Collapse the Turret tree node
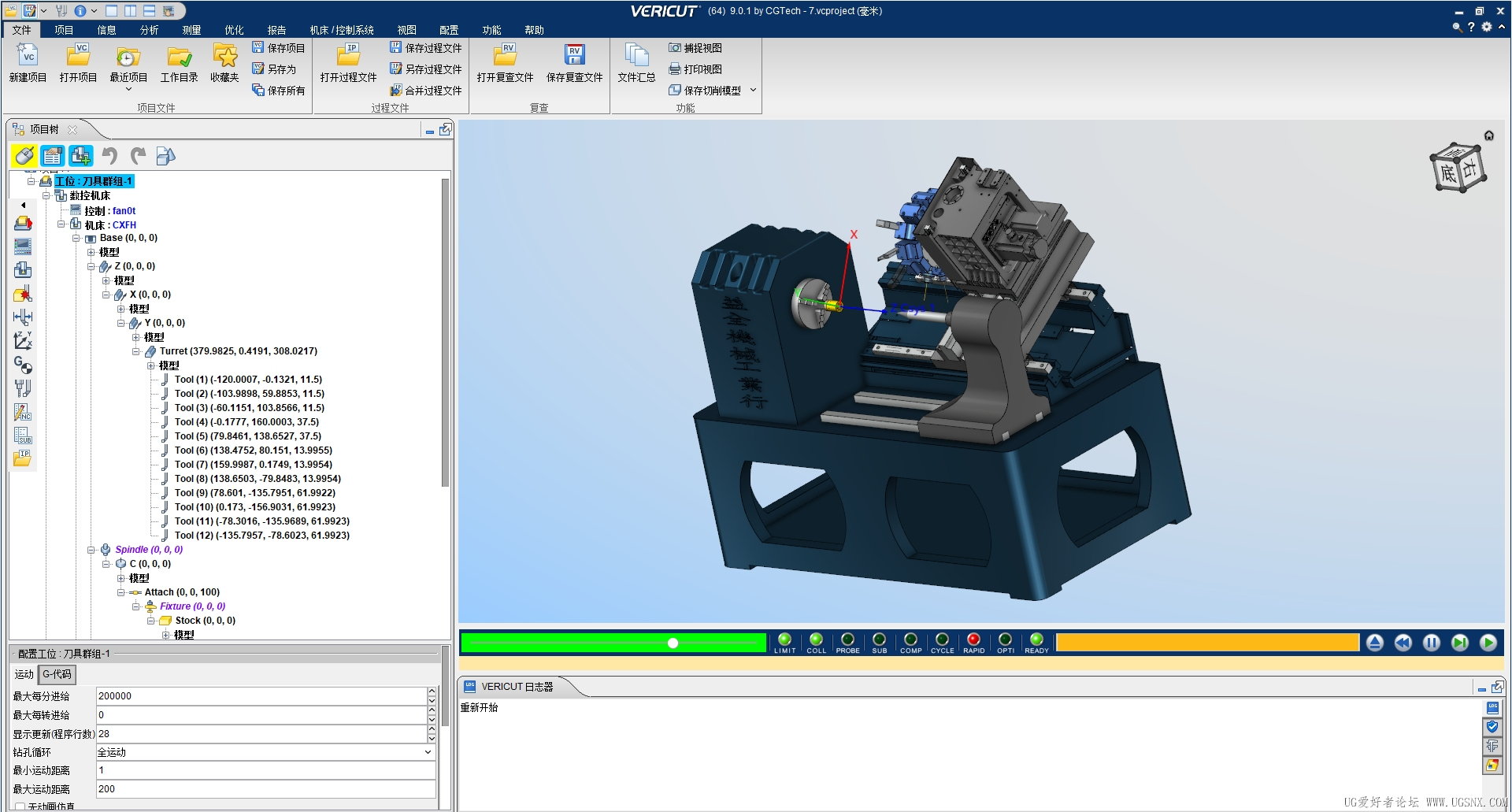 point(136,351)
